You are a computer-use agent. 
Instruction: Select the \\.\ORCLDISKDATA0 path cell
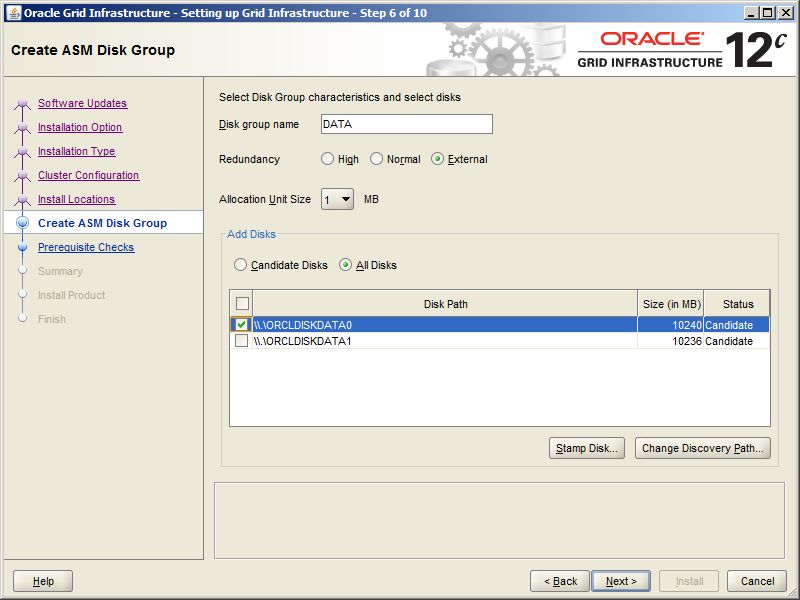[x=445, y=325]
